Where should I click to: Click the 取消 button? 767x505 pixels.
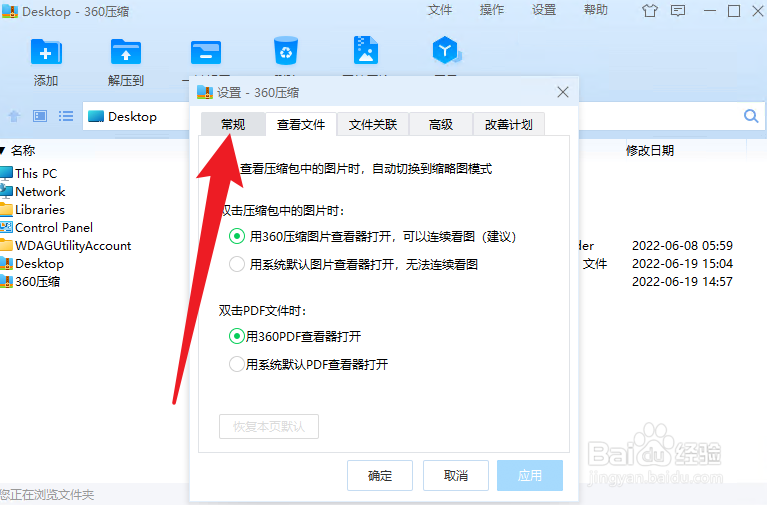click(456, 475)
